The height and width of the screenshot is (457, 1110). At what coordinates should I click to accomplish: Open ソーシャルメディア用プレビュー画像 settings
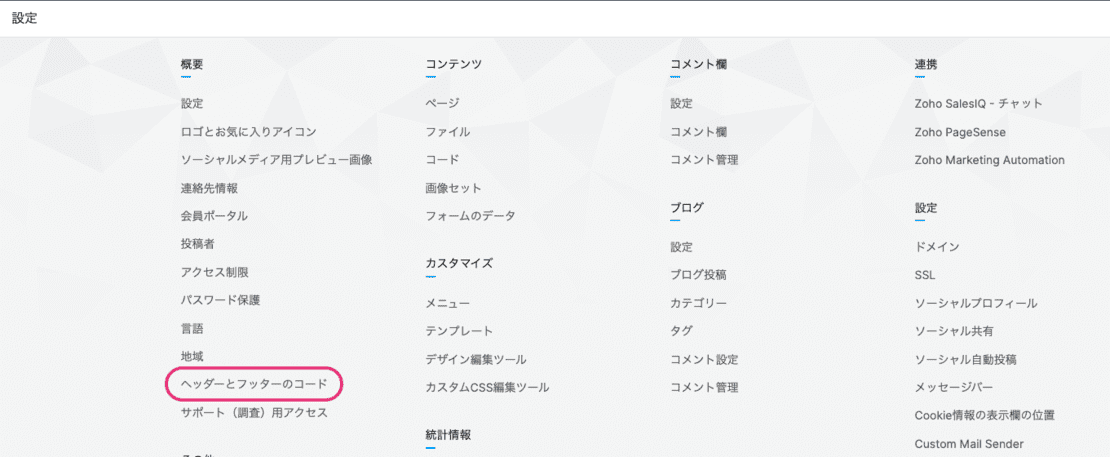276,160
